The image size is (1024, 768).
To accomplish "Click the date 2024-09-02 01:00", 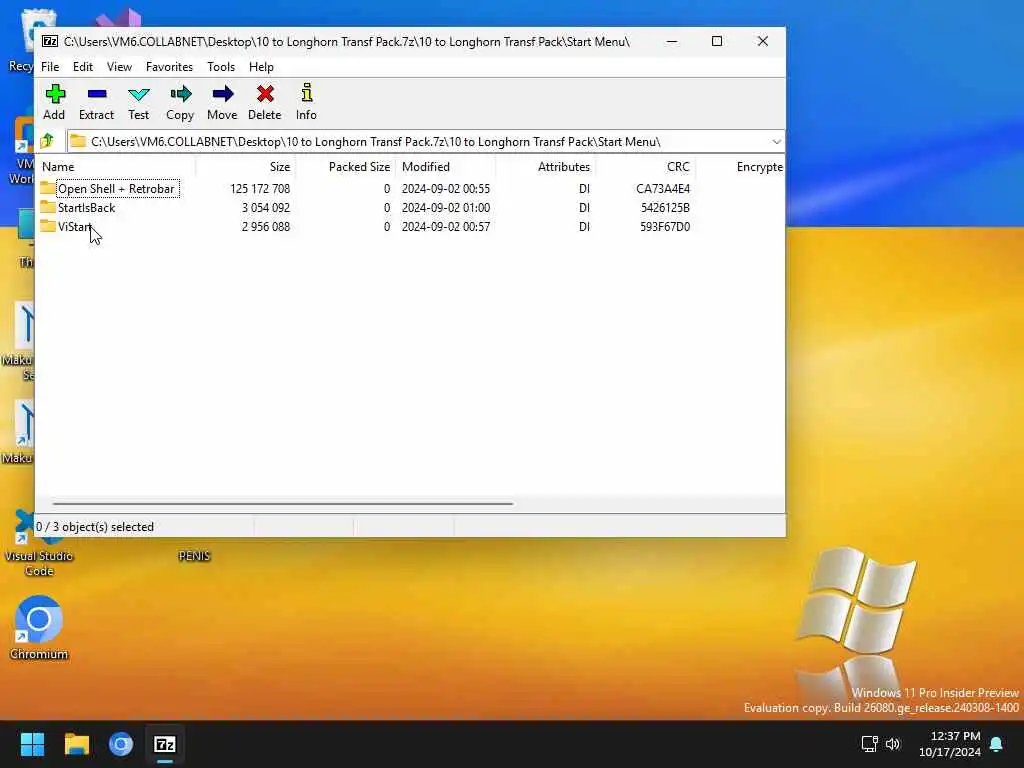I will 445,208.
